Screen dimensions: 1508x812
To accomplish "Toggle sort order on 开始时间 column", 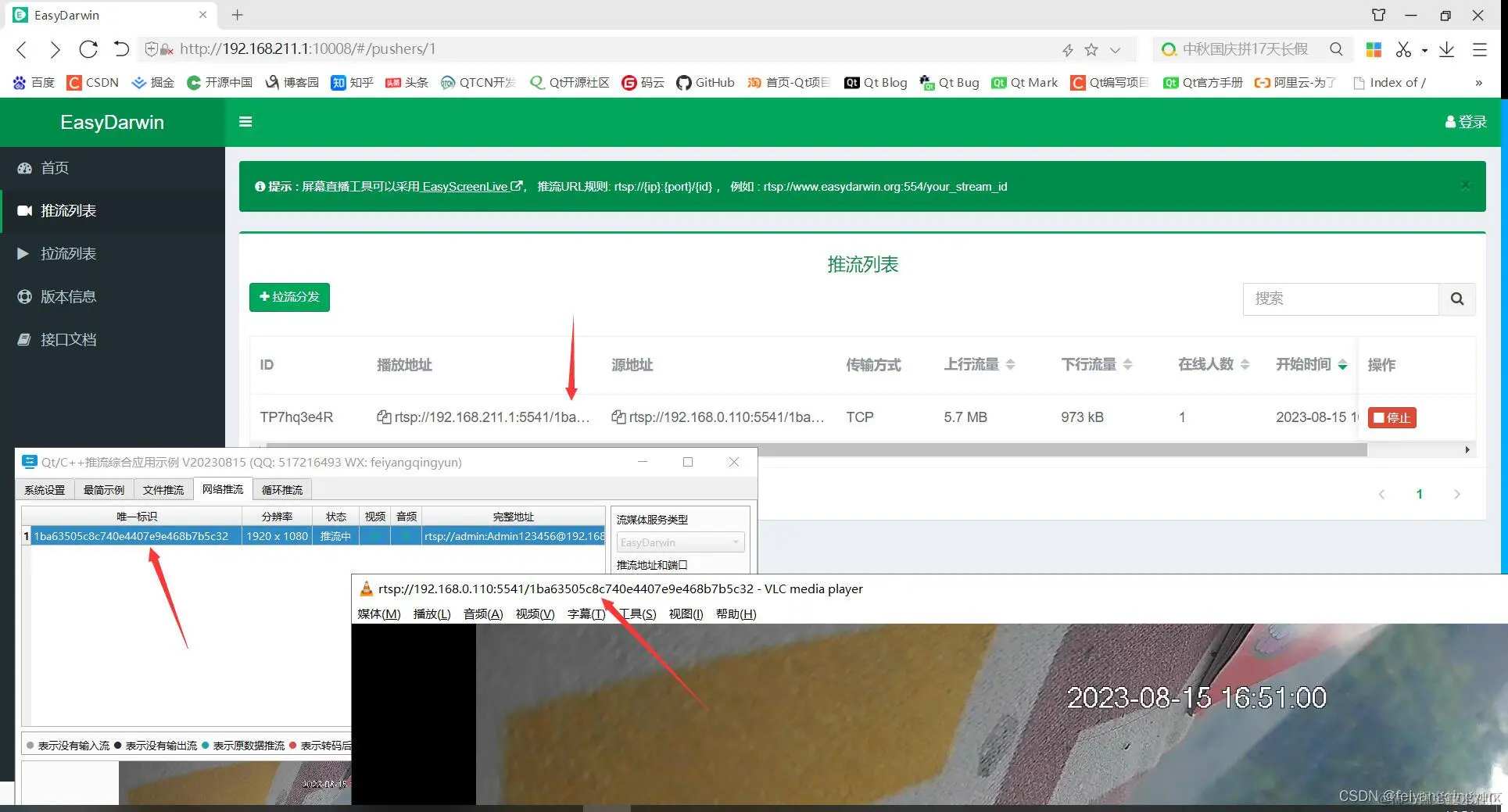I will tap(1343, 364).
